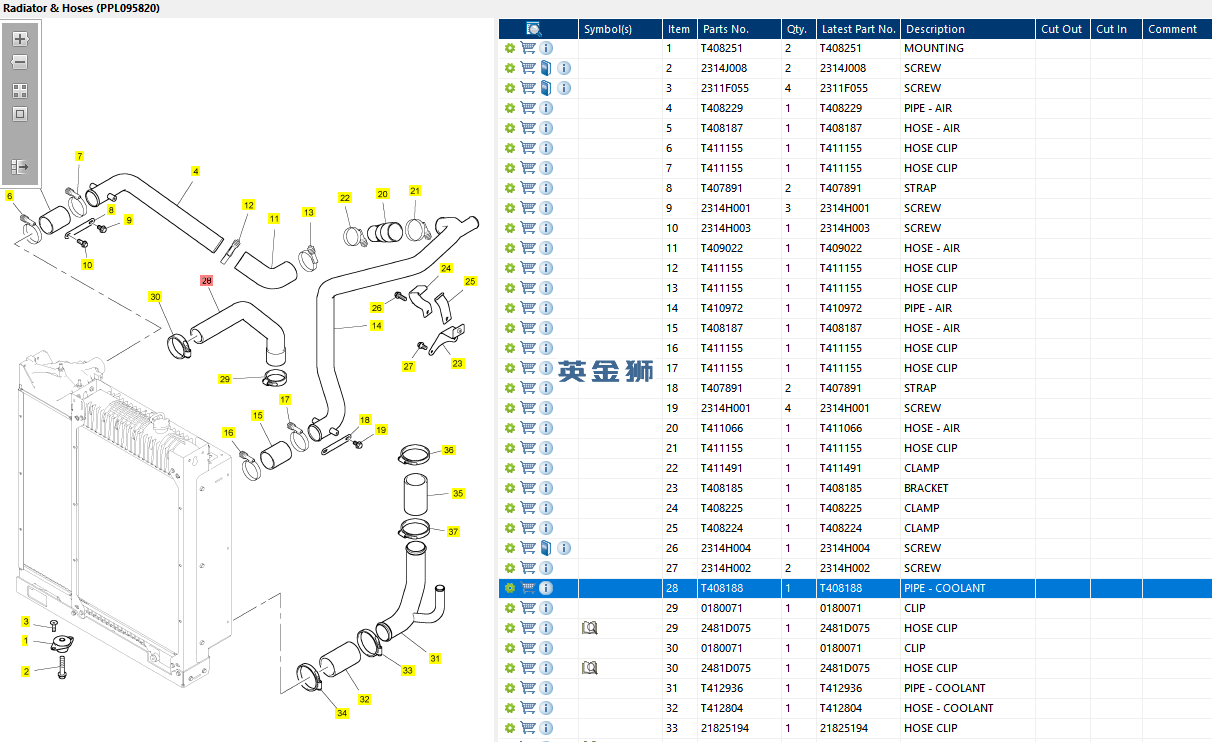Click description STRAP in item 18 row
Screen dimensions: 1212x742
tap(921, 388)
